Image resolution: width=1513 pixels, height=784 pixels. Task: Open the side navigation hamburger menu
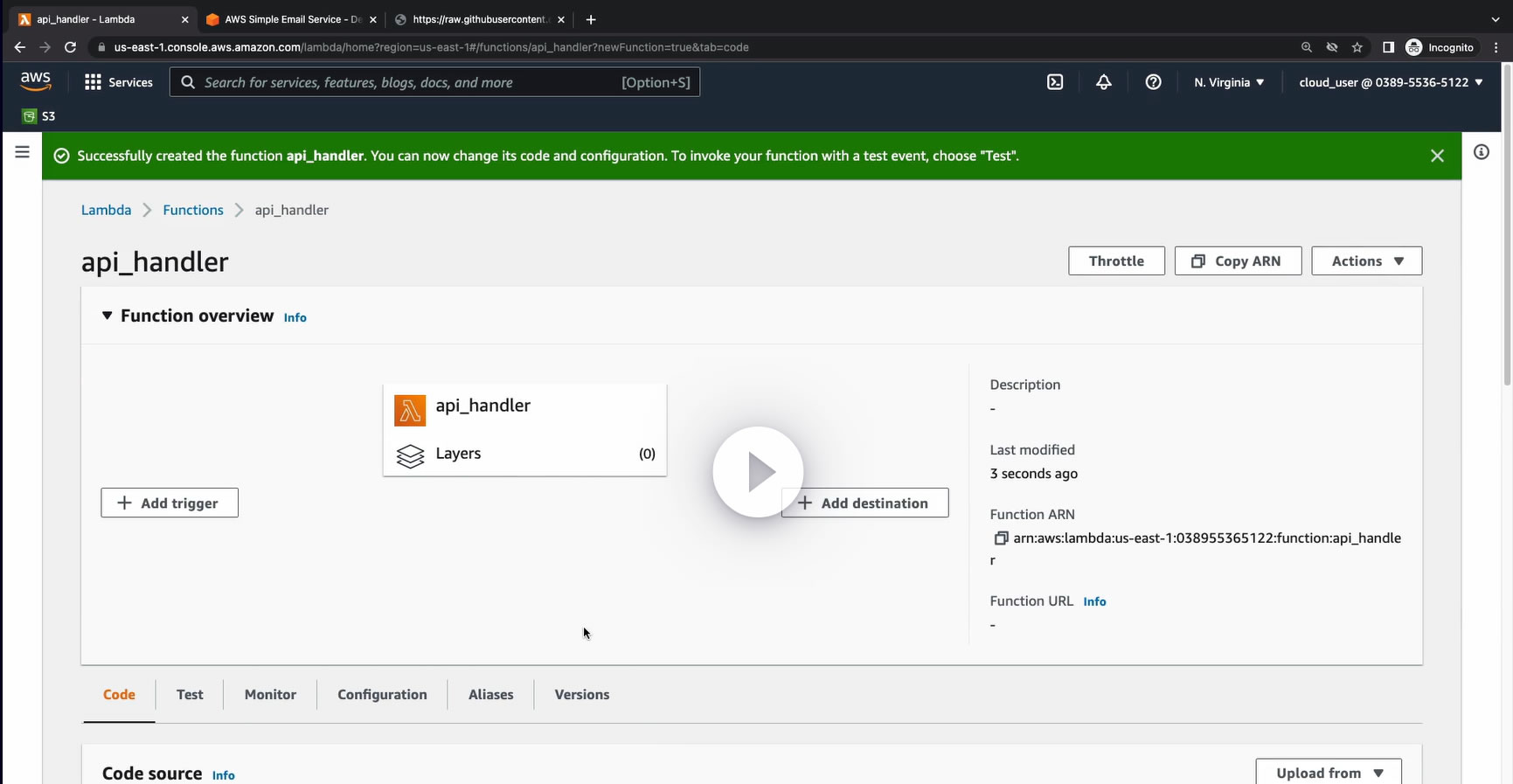[23, 152]
